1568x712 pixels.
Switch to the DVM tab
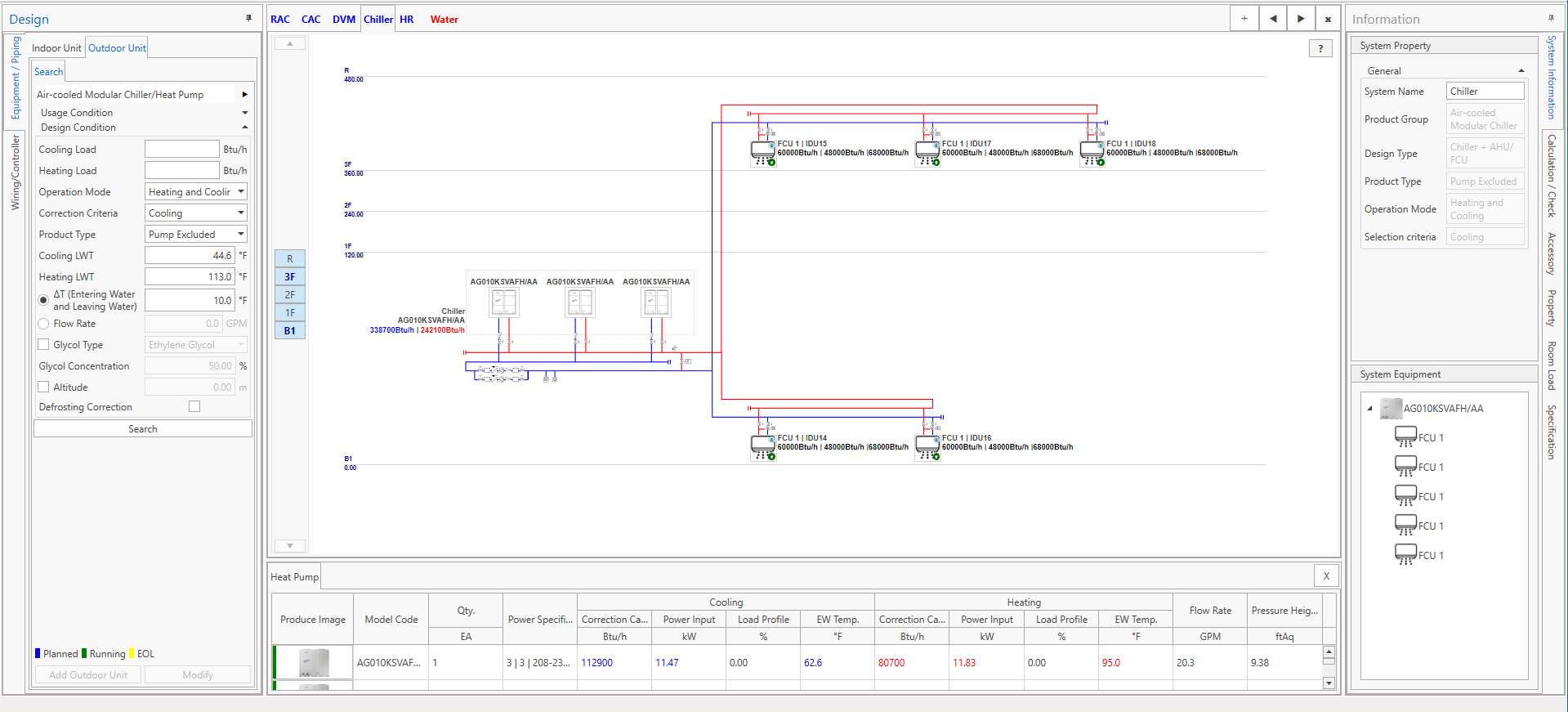tap(343, 20)
